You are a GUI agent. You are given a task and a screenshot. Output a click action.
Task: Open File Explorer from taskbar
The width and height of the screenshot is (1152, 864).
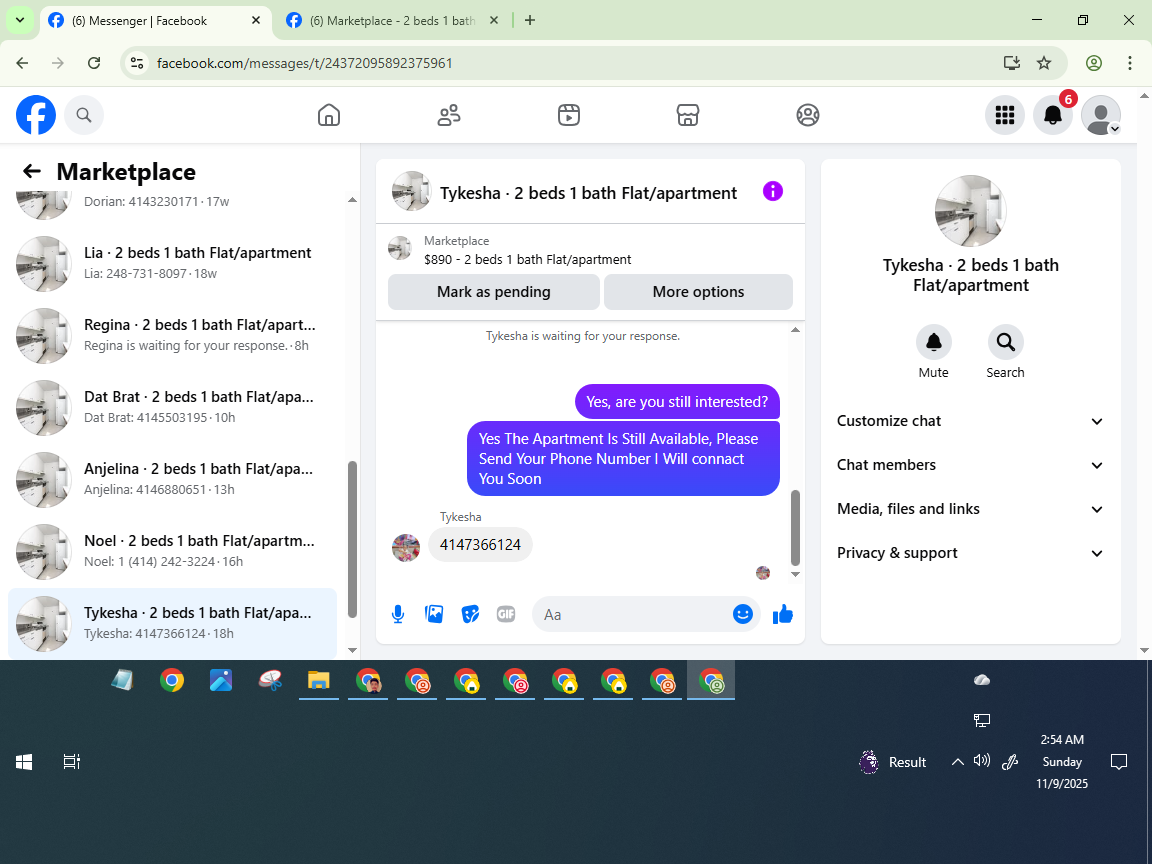tap(319, 680)
